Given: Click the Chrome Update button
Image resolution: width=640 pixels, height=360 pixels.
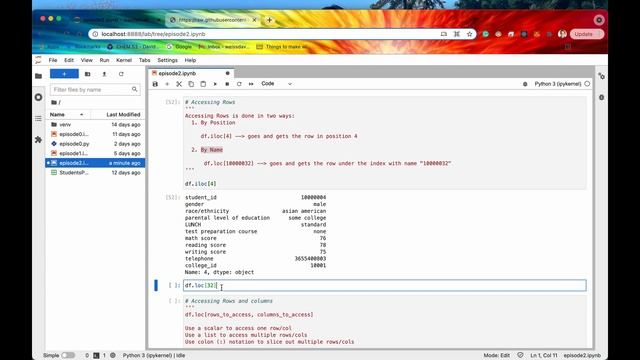Looking at the screenshot, I should pos(587,34).
